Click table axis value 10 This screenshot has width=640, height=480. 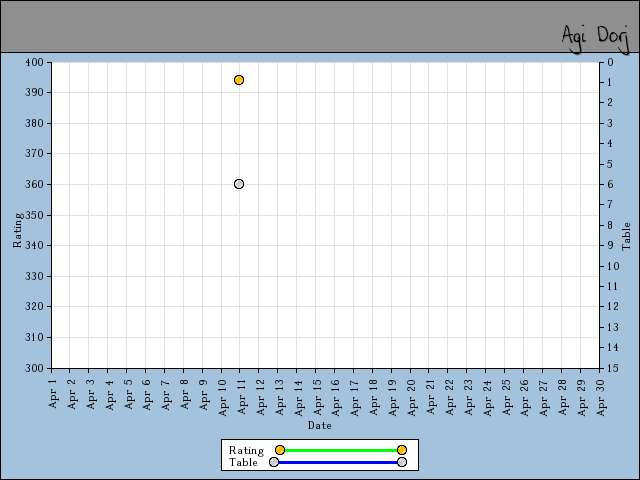click(x=613, y=267)
